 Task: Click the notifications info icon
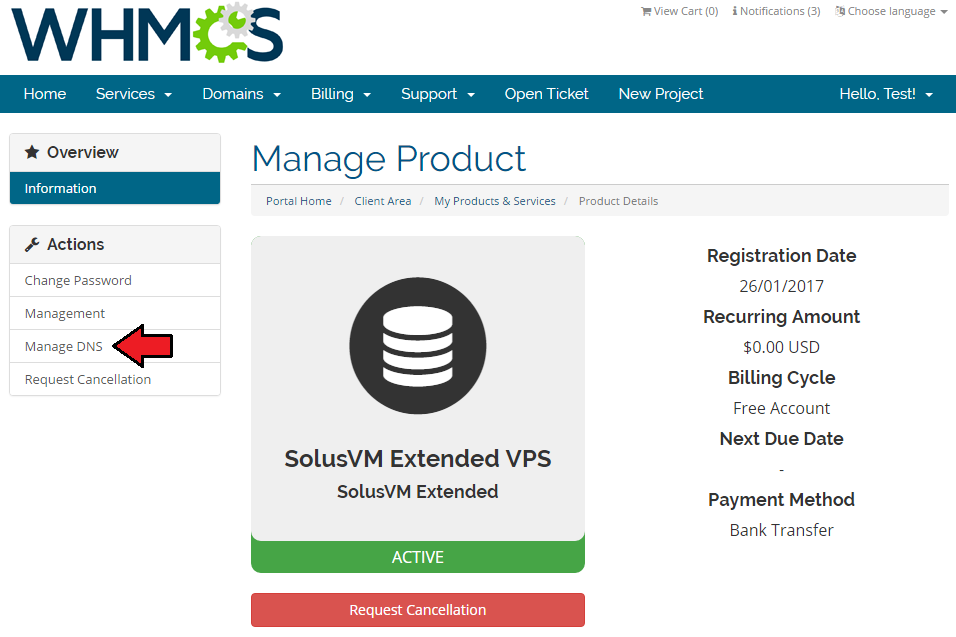click(735, 11)
